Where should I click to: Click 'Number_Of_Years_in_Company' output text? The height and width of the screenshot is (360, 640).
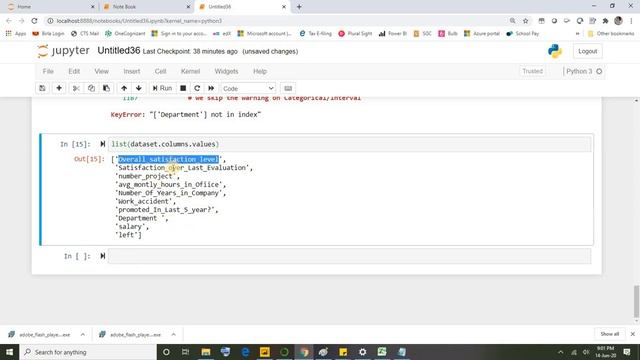point(169,193)
